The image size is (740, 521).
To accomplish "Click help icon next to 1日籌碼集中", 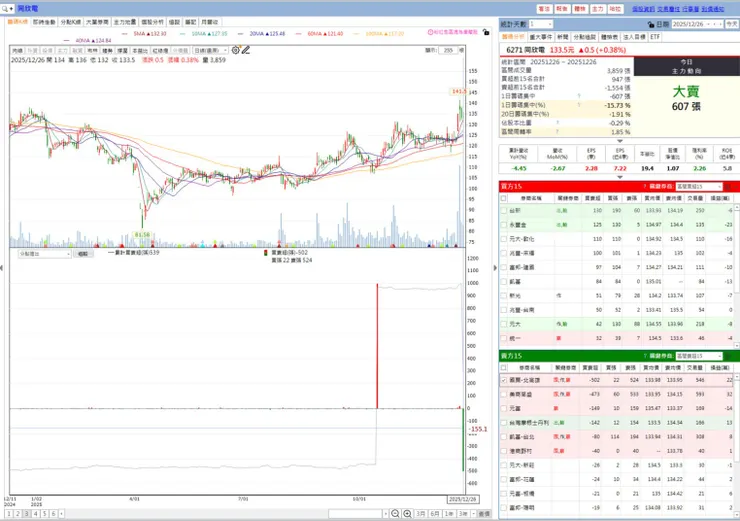I will click(x=579, y=96).
